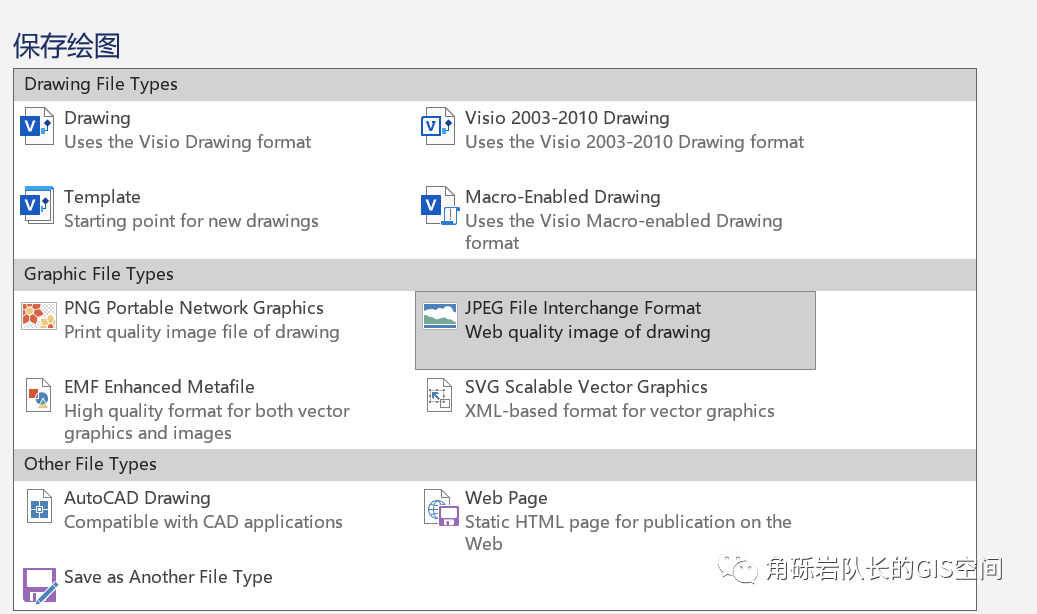Choose the SVG Scalable Vector Graphics label
Image resolution: width=1037 pixels, height=614 pixels.
click(x=586, y=387)
